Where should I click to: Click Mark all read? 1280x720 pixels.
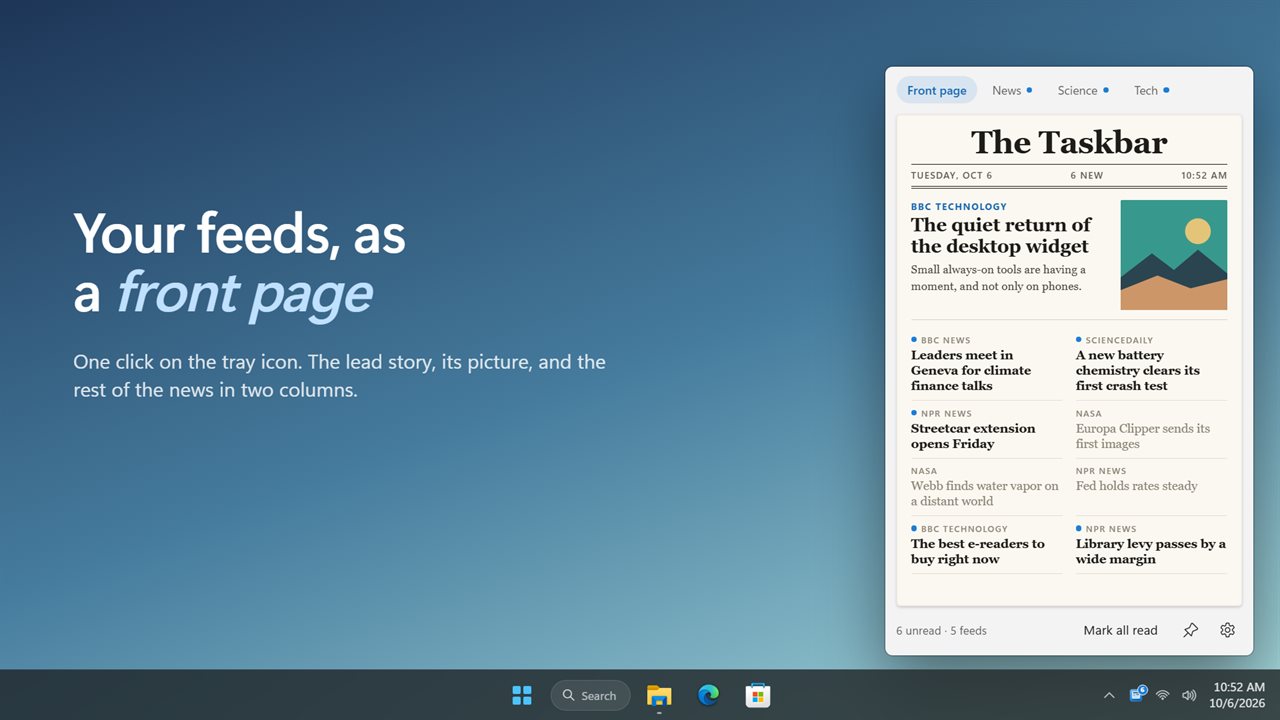tap(1120, 630)
